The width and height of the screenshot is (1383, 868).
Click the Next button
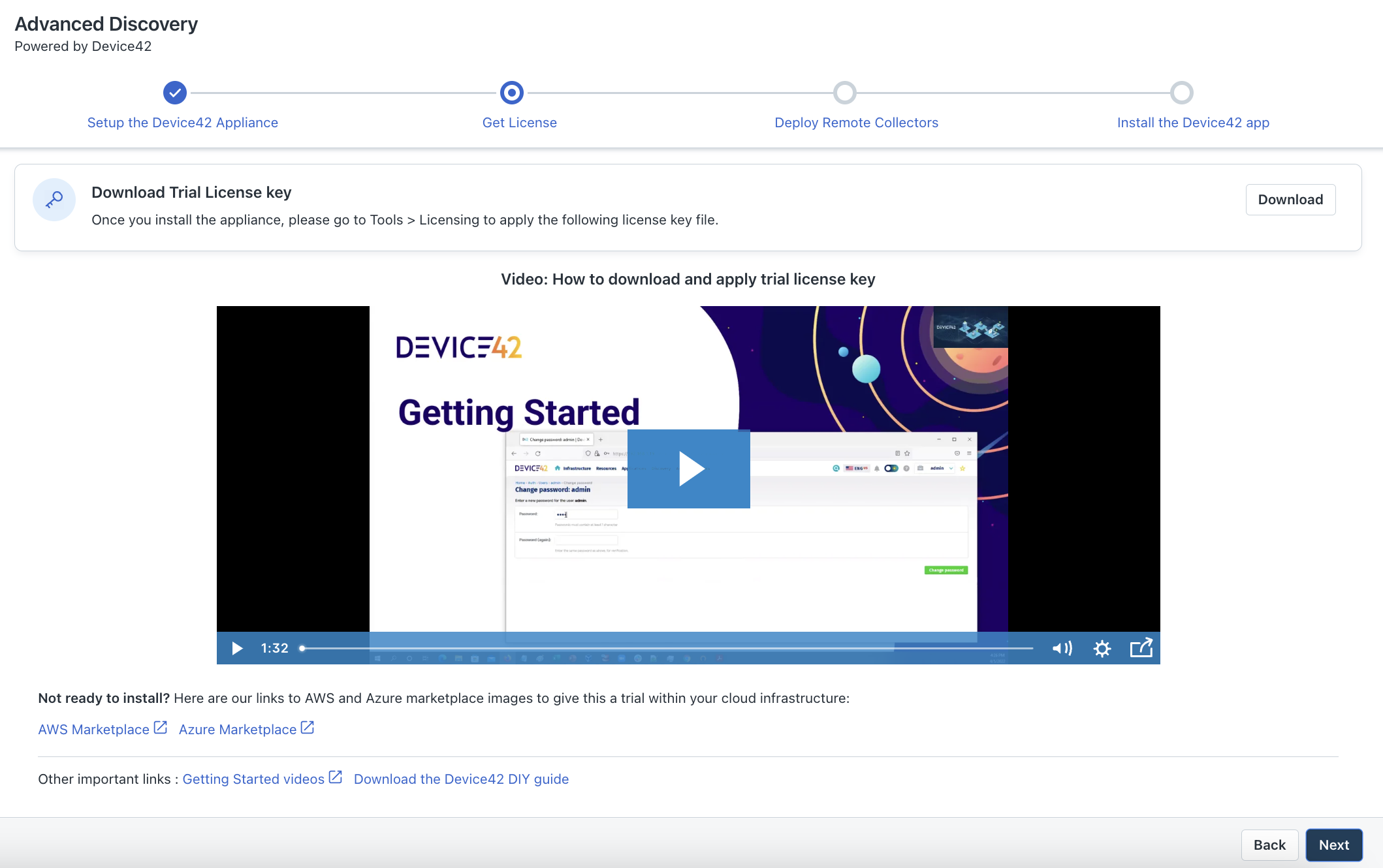coord(1333,845)
